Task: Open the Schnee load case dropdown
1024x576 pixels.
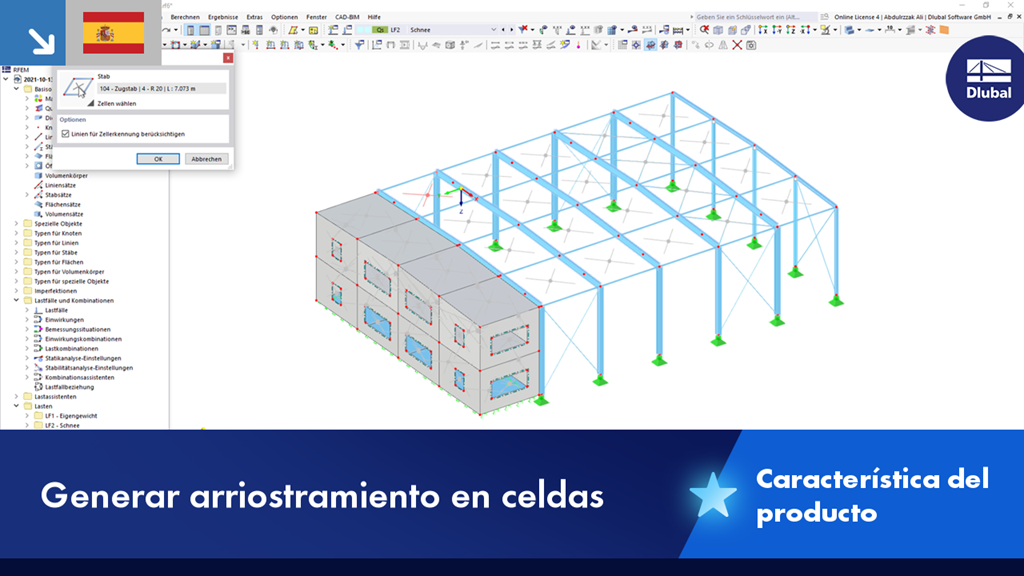Action: 493,30
